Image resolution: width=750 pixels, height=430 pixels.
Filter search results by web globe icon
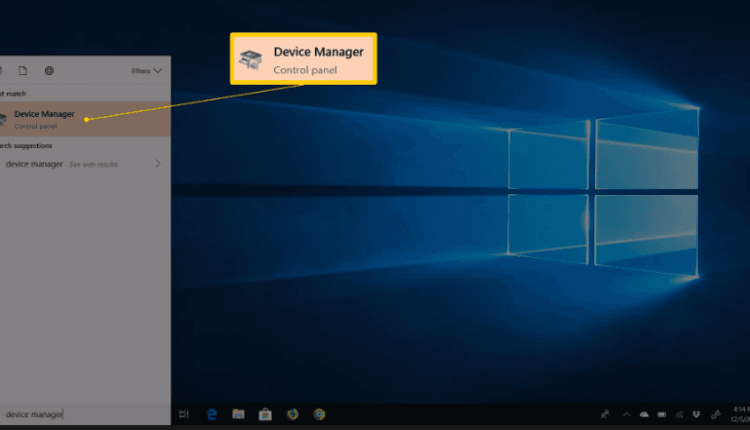tap(49, 71)
